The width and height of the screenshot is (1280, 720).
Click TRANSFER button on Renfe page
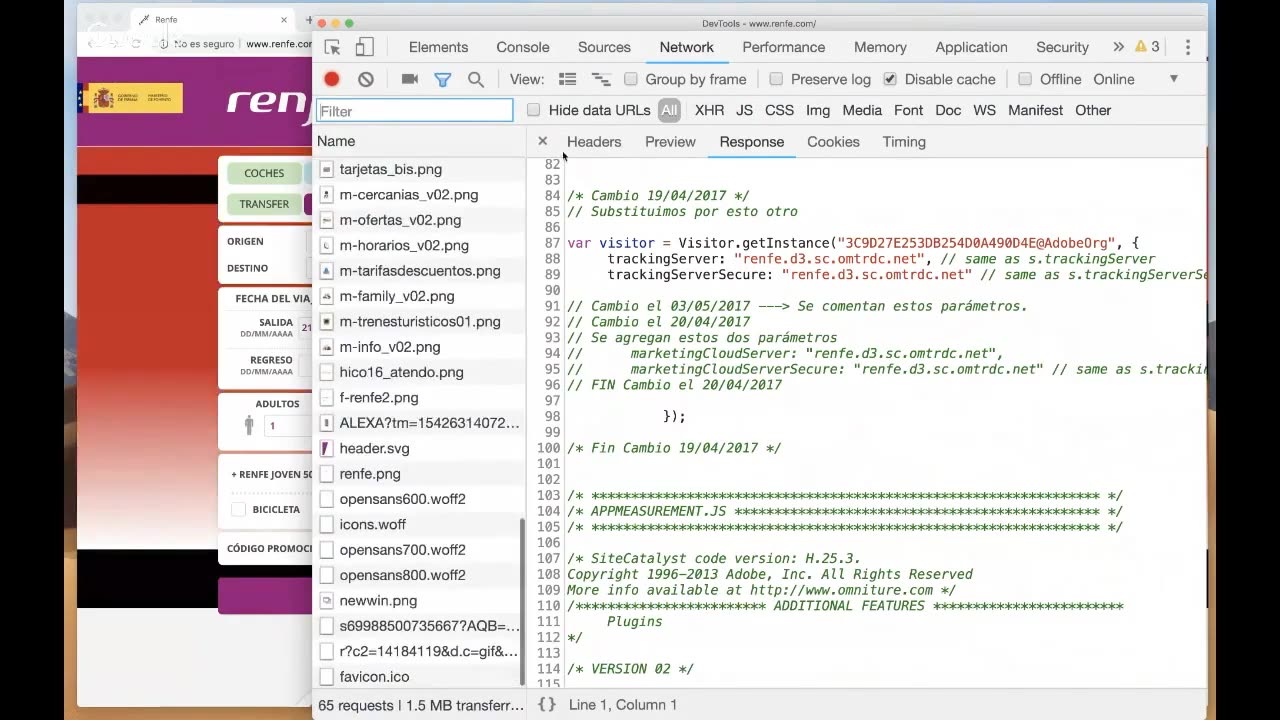point(264,204)
